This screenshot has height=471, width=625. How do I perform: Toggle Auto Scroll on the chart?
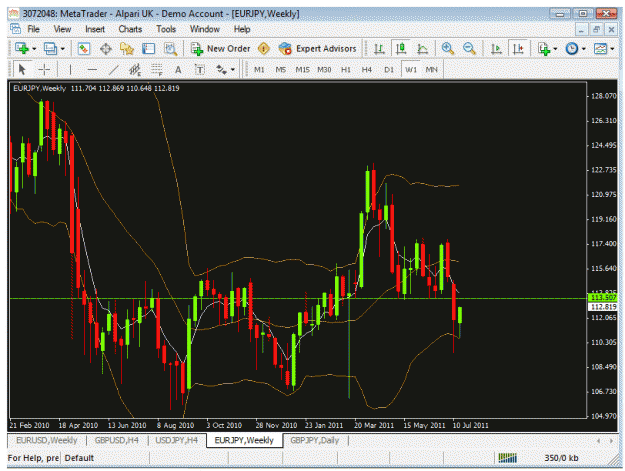click(x=496, y=49)
